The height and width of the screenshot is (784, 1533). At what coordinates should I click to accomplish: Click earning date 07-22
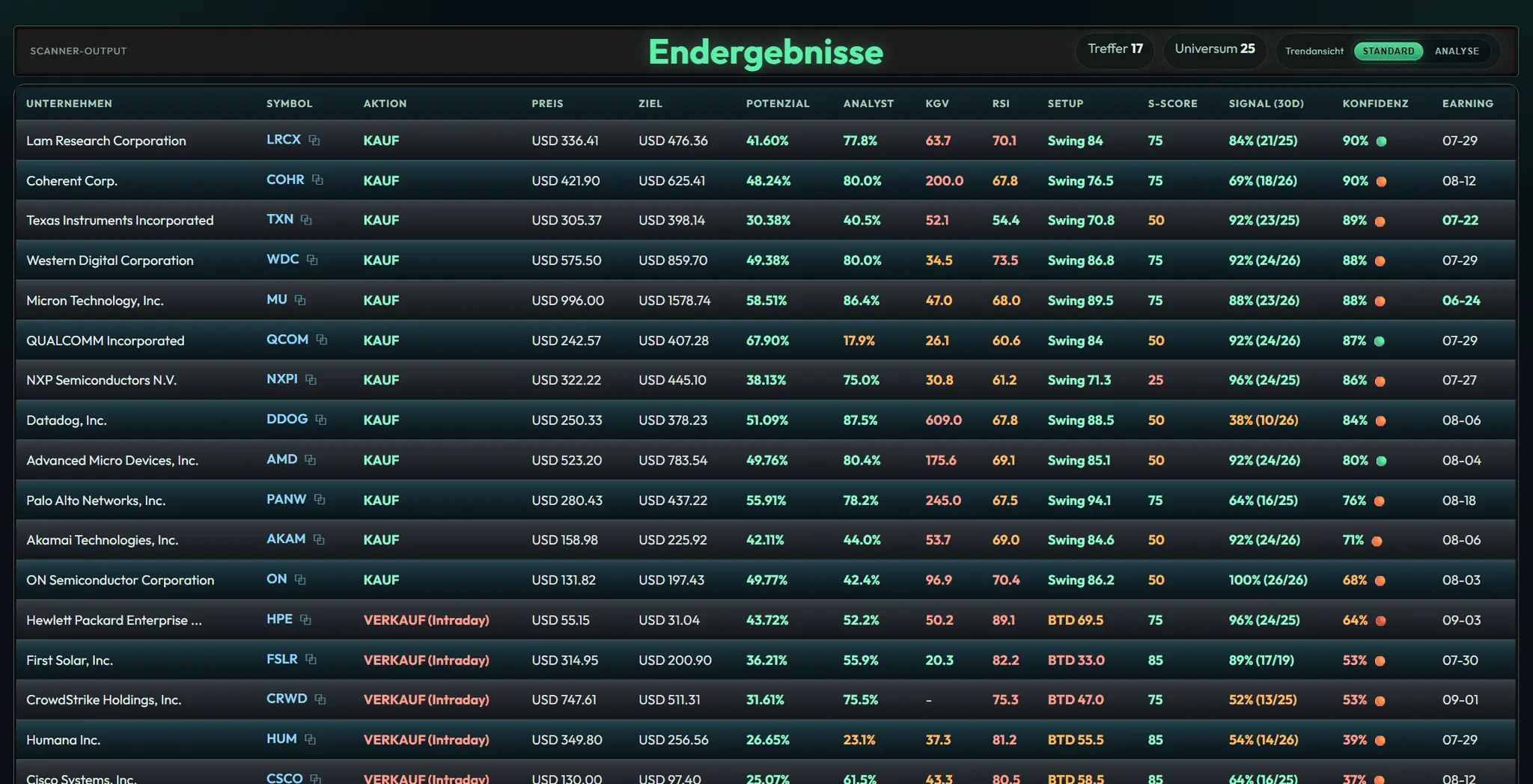[x=1460, y=220]
